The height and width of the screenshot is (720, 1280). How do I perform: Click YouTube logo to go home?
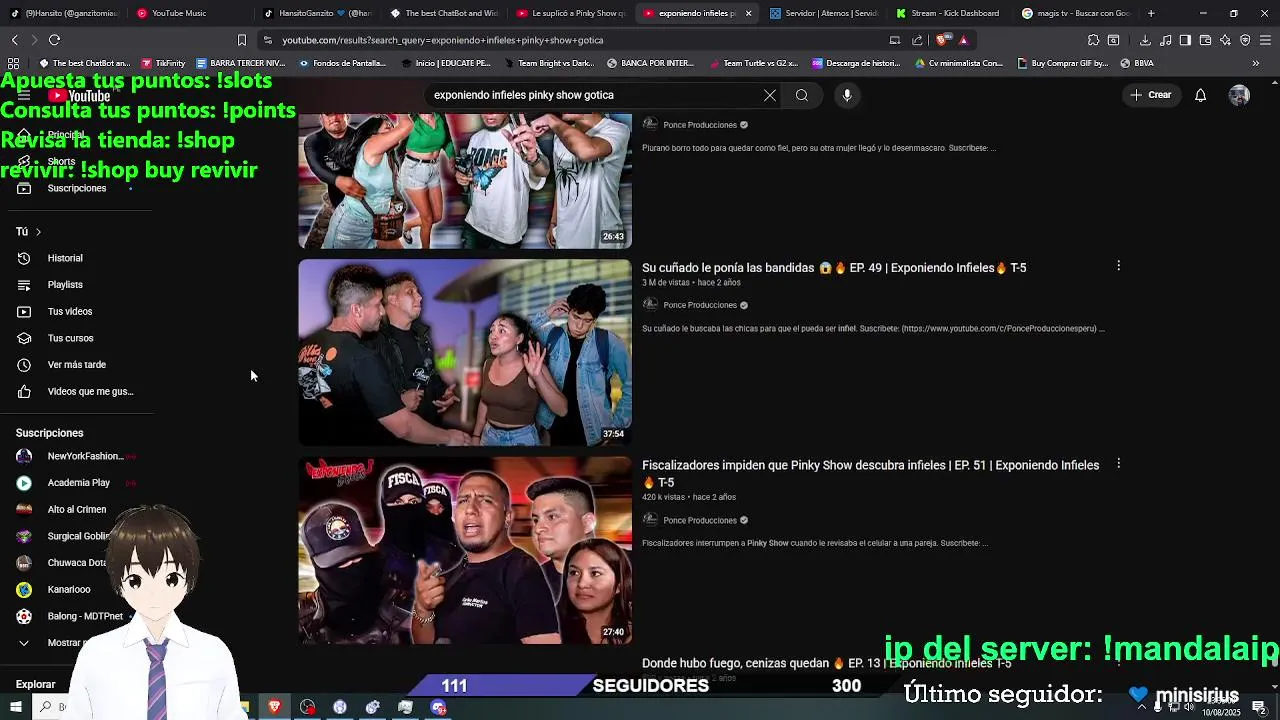80,96
